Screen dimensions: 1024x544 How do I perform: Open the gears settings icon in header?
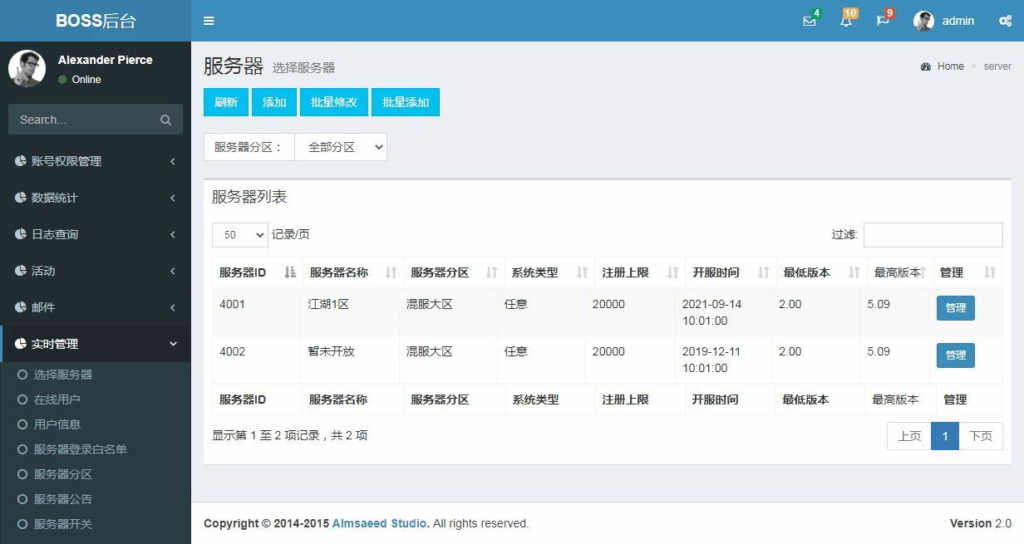(x=1005, y=21)
